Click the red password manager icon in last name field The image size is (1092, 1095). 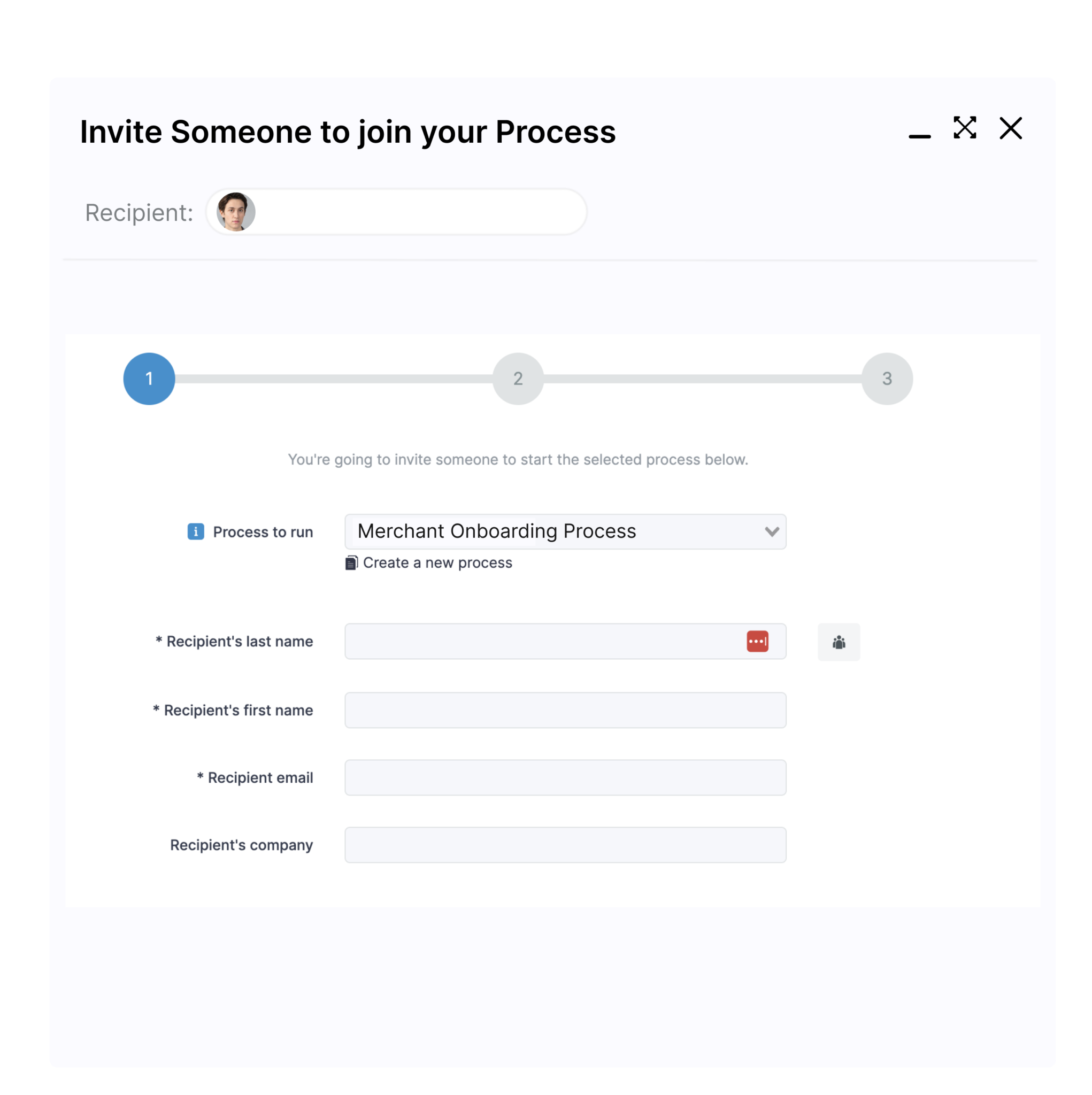[x=758, y=641]
